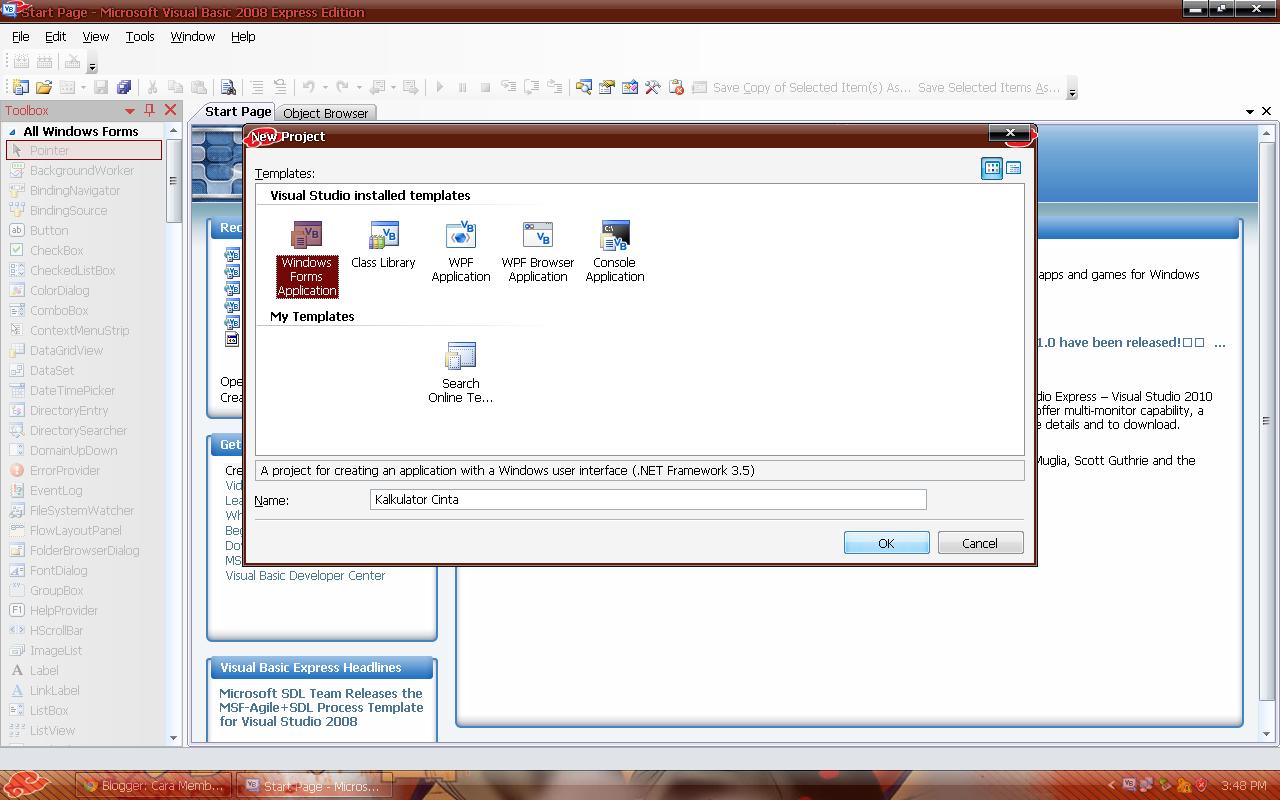Switch to the Start Page tab
The height and width of the screenshot is (800, 1280).
tap(238, 112)
